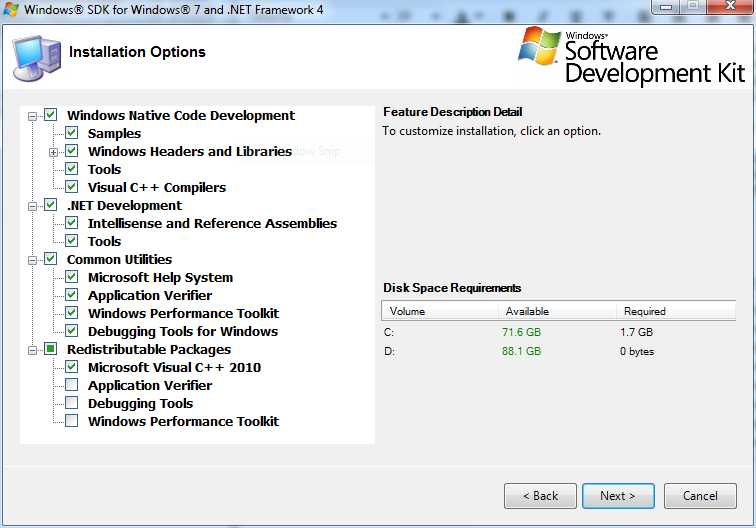Select the .NET Development label

pos(124,205)
